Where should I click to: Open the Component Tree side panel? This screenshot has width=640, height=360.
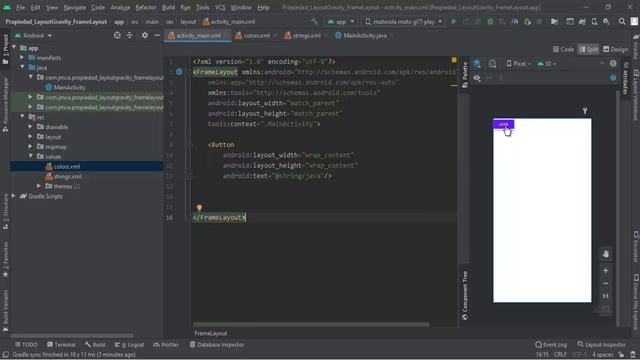tap(465, 296)
